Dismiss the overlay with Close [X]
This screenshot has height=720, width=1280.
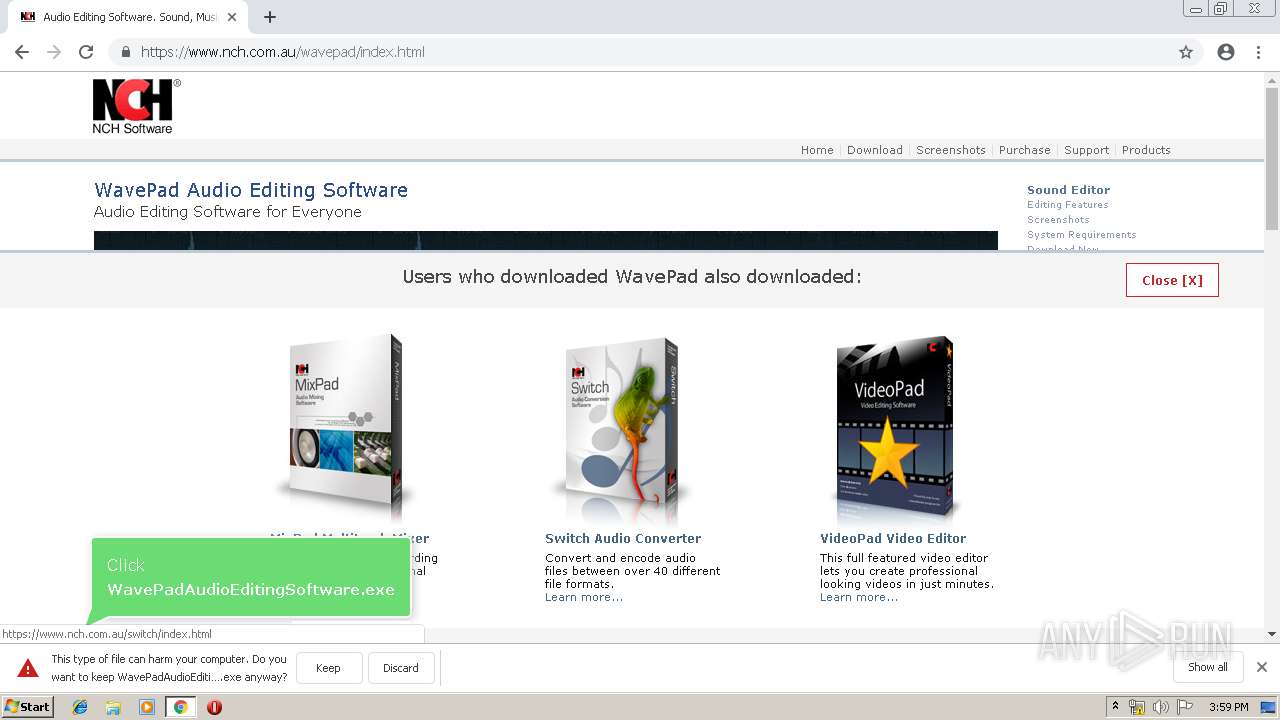tap(1172, 280)
